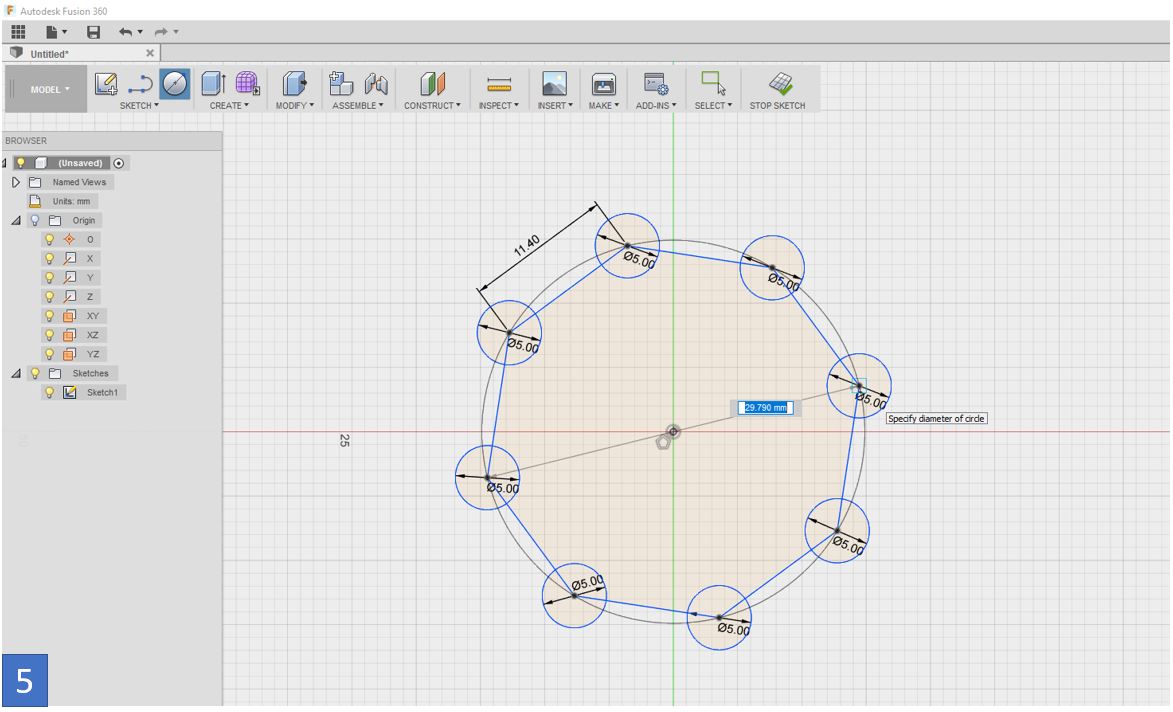Click the Insert image icon
The image size is (1173, 712).
click(x=554, y=84)
